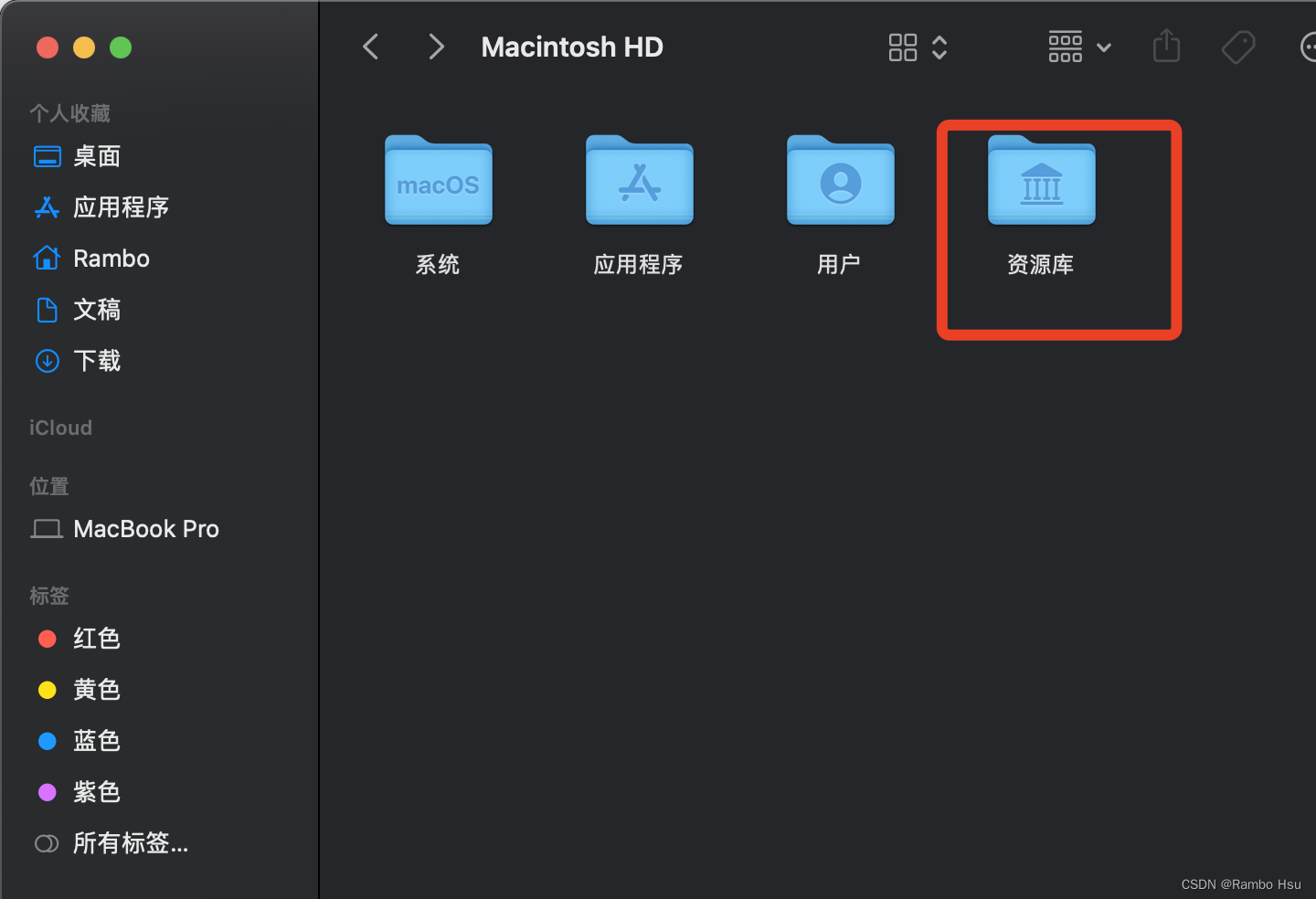This screenshot has width=1316, height=899.
Task: Minimize the window with yellow button
Action: [x=84, y=48]
